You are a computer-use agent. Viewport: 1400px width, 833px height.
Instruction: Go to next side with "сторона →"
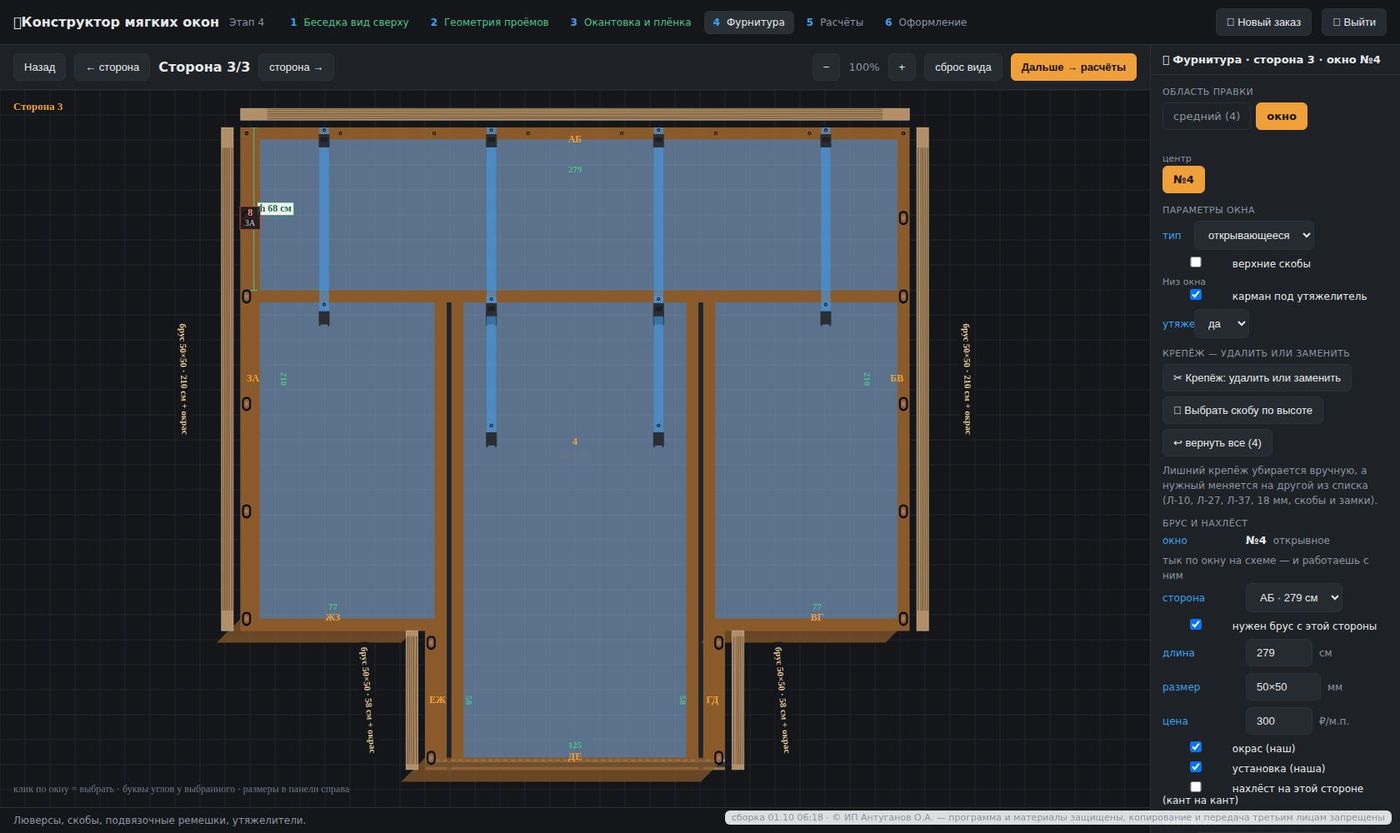tap(296, 67)
